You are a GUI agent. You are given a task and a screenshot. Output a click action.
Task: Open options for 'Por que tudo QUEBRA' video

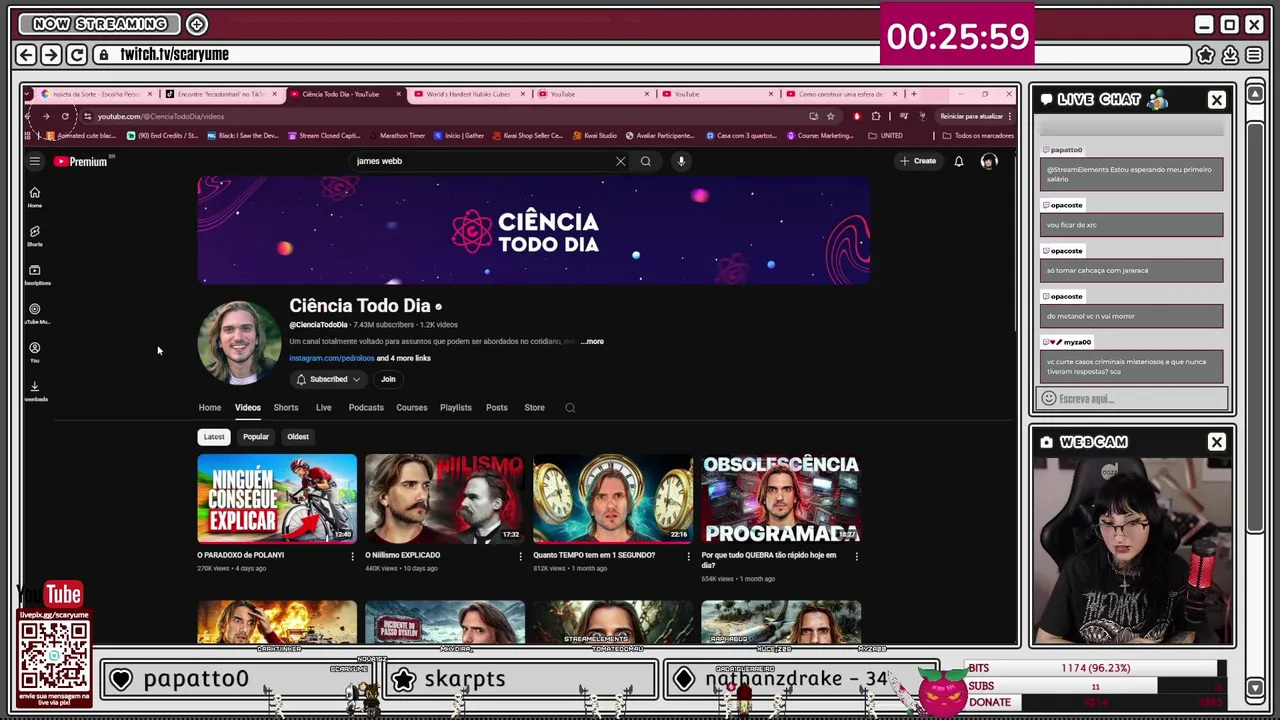click(856, 556)
